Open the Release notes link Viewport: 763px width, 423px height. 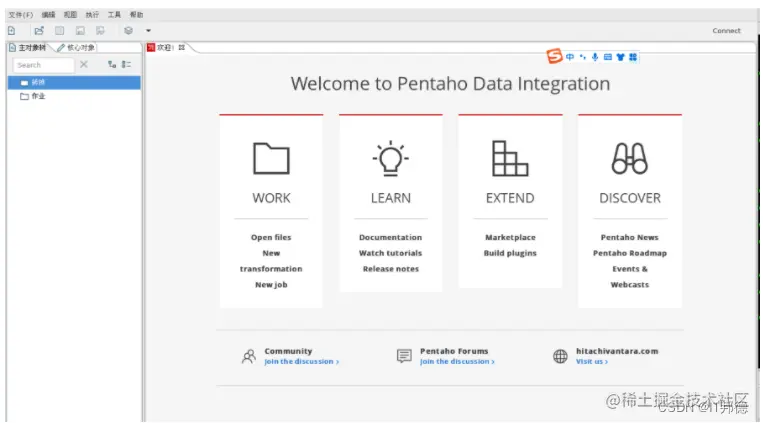point(391,269)
